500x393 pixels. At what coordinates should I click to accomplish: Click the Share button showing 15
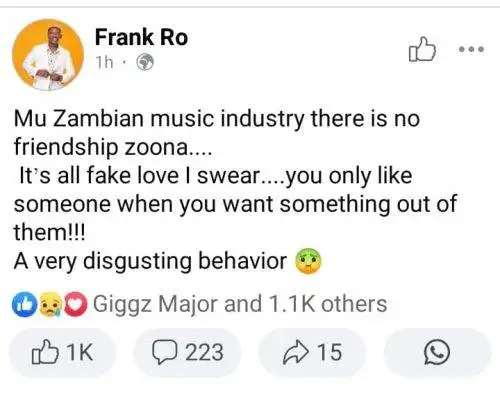[312, 352]
